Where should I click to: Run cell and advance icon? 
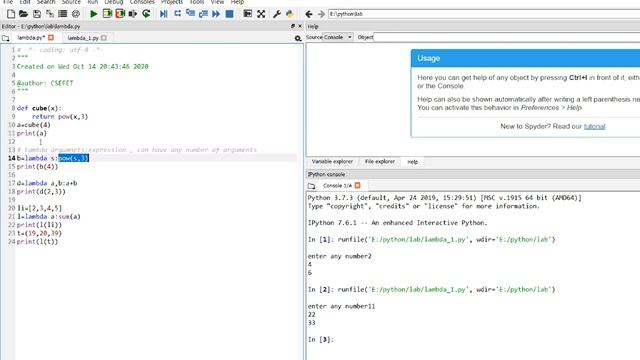tap(120, 14)
